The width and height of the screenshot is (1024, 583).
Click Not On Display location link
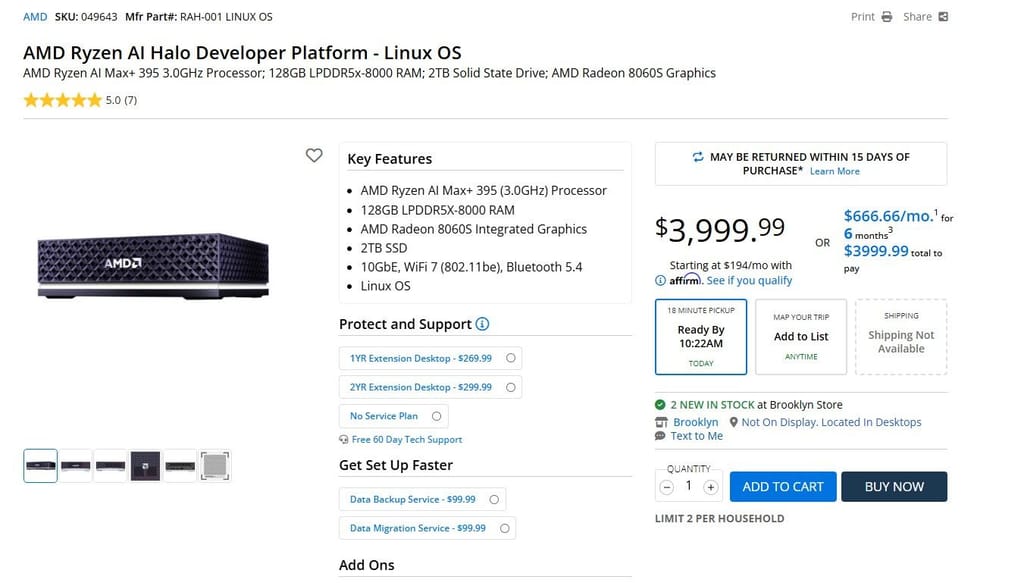pos(831,422)
